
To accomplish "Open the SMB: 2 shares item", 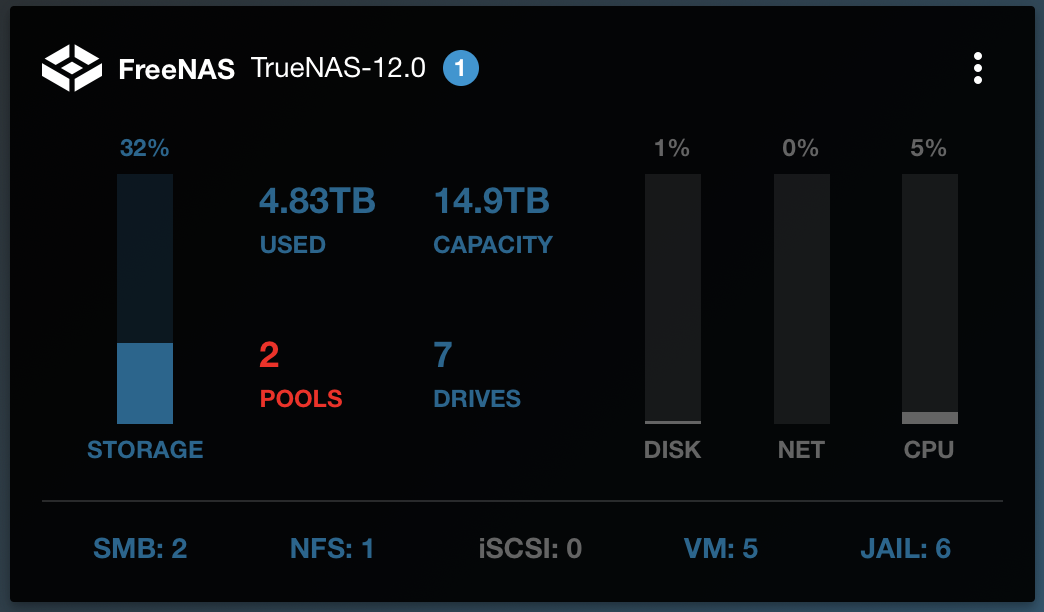I will tap(140, 549).
